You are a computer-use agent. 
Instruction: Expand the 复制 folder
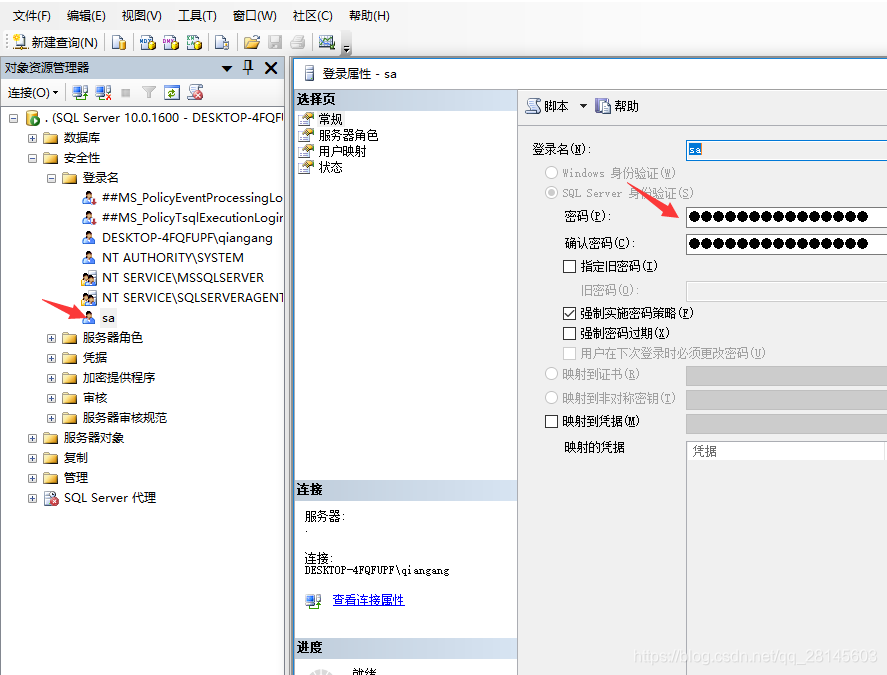coord(32,458)
